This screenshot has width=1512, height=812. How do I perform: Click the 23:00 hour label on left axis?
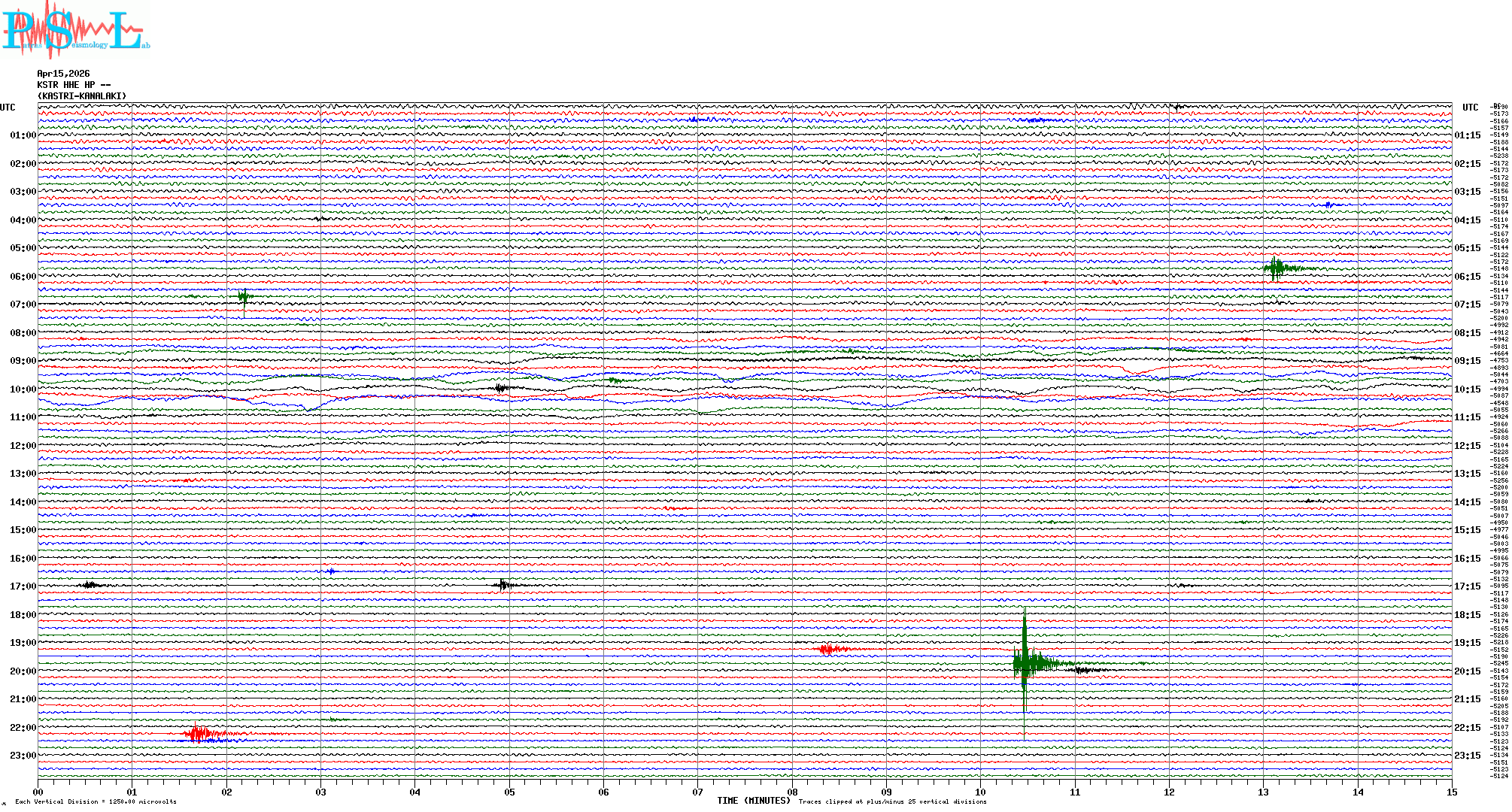pos(23,756)
